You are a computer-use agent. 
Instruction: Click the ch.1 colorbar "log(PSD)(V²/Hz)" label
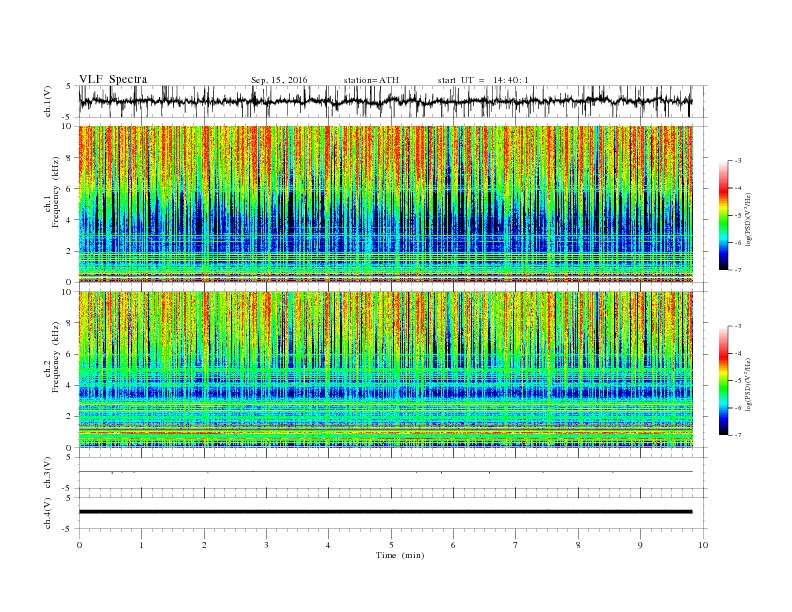coord(748,219)
